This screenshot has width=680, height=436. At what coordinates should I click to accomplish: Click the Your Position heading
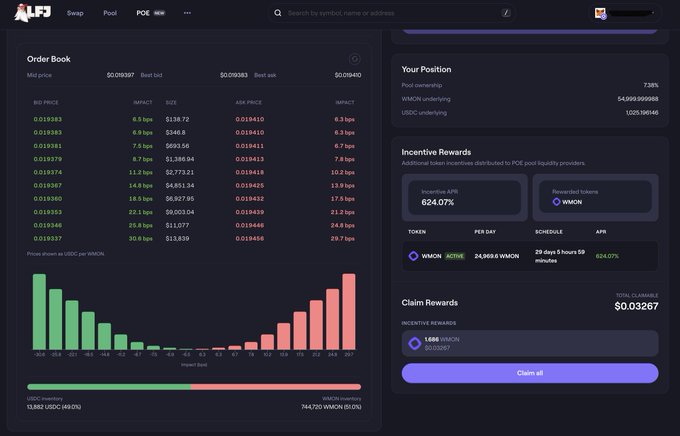[x=426, y=69]
